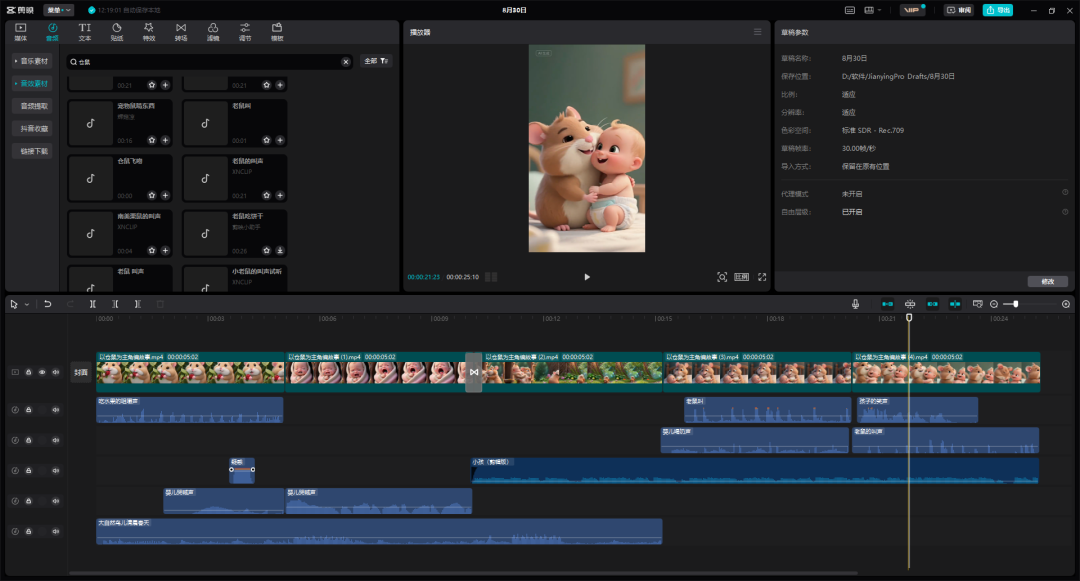Start voiceover recording with the microphone

click(855, 304)
